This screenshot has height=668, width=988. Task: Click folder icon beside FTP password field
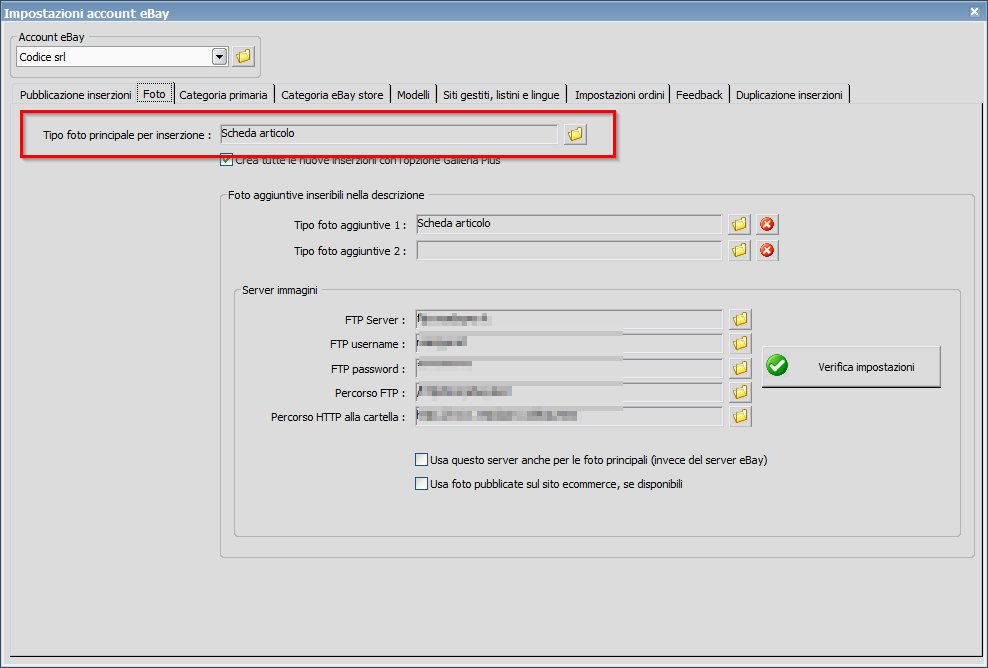(x=740, y=368)
